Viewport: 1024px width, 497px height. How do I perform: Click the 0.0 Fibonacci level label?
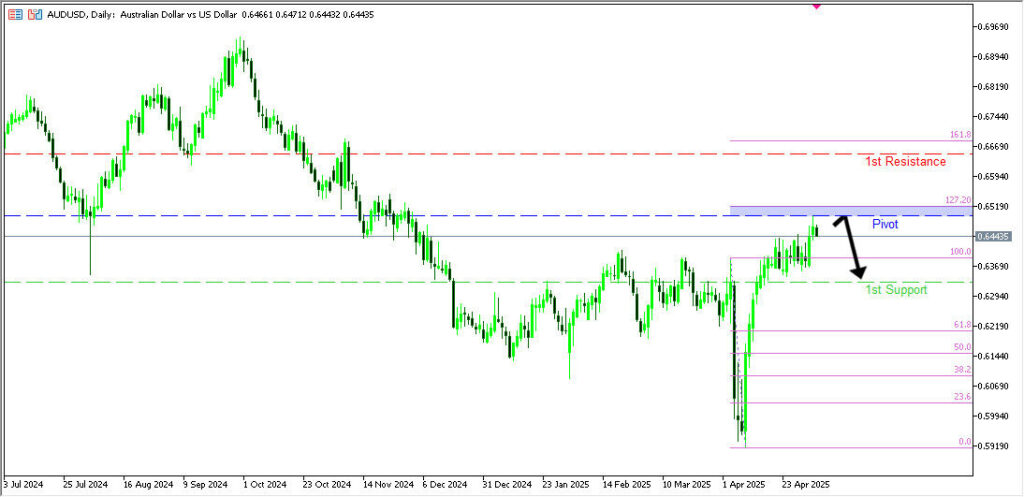964,441
